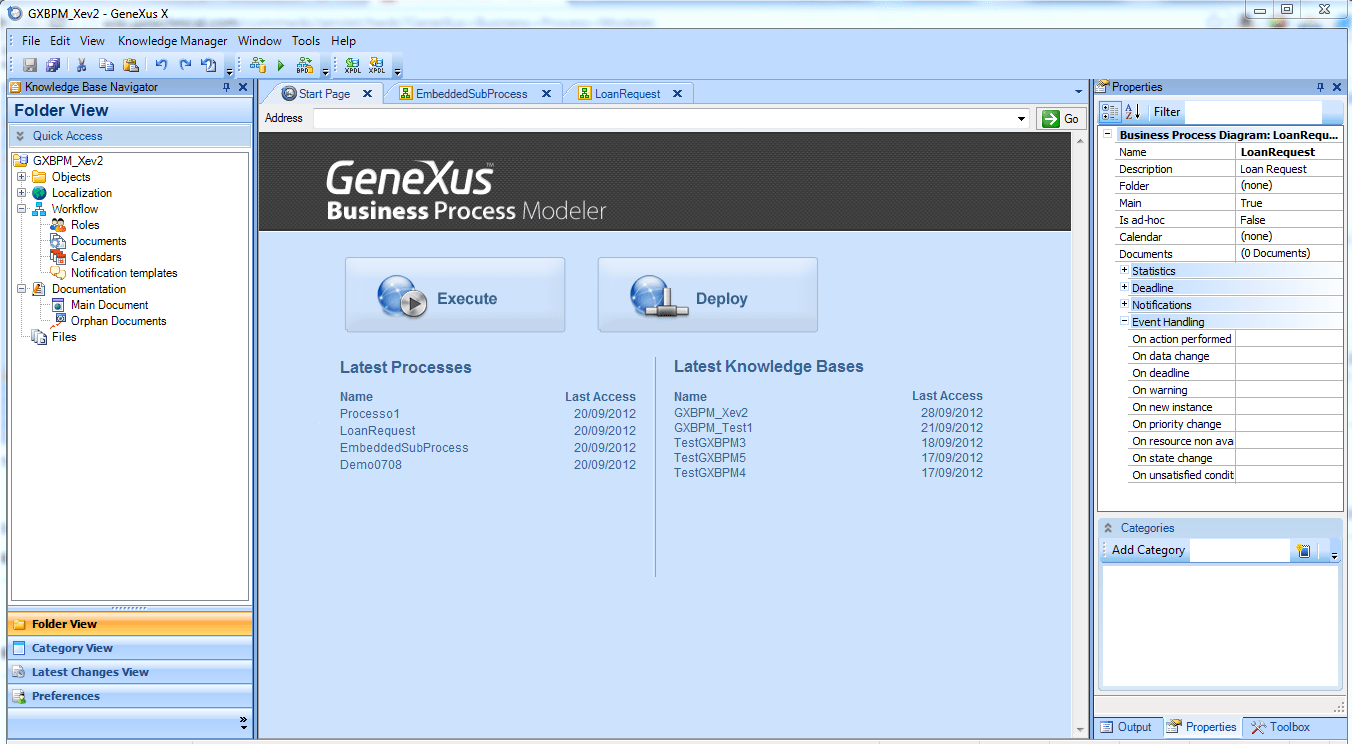Expand the Statistics property group
Viewport: 1352px width, 744px height.
click(1124, 271)
